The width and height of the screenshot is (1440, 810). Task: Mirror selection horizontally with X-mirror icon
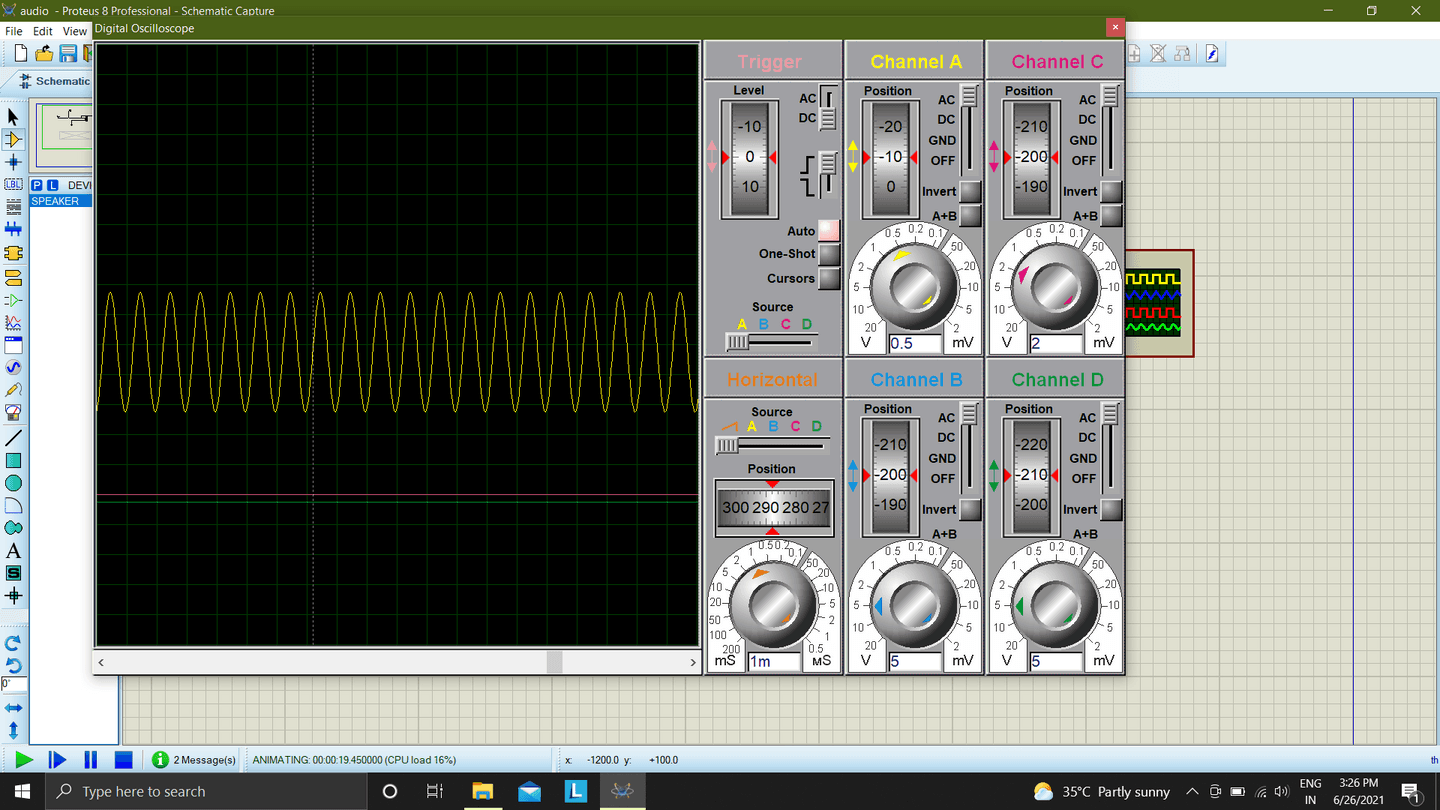13,708
